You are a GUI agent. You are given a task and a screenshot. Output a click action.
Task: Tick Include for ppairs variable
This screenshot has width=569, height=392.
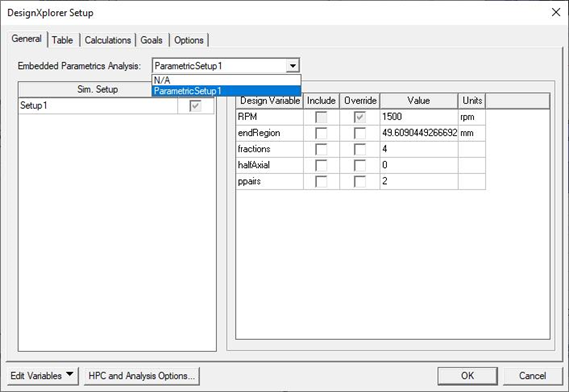tap(321, 181)
